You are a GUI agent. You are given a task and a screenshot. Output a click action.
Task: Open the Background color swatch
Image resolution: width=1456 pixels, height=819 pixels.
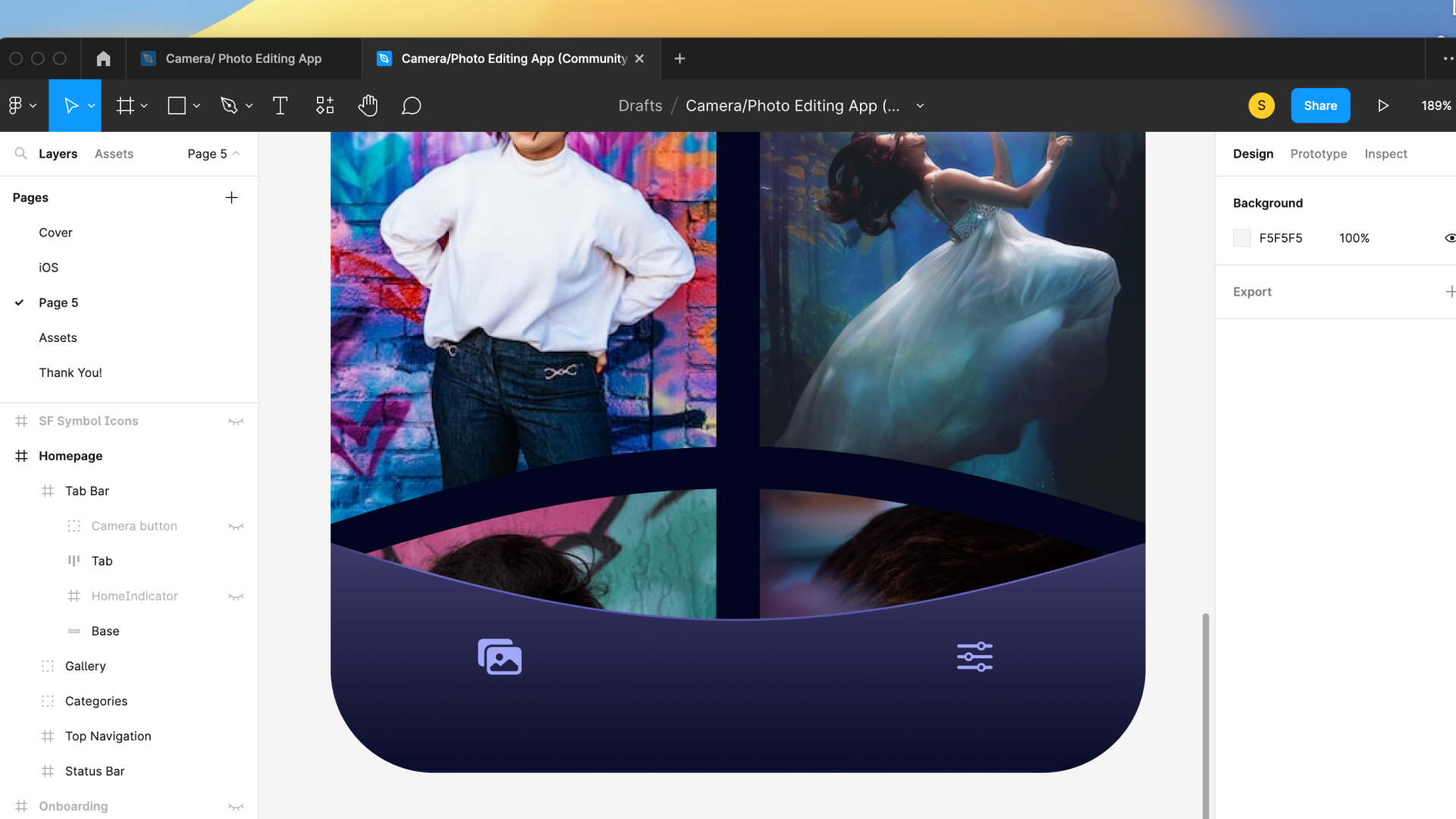[x=1241, y=237]
